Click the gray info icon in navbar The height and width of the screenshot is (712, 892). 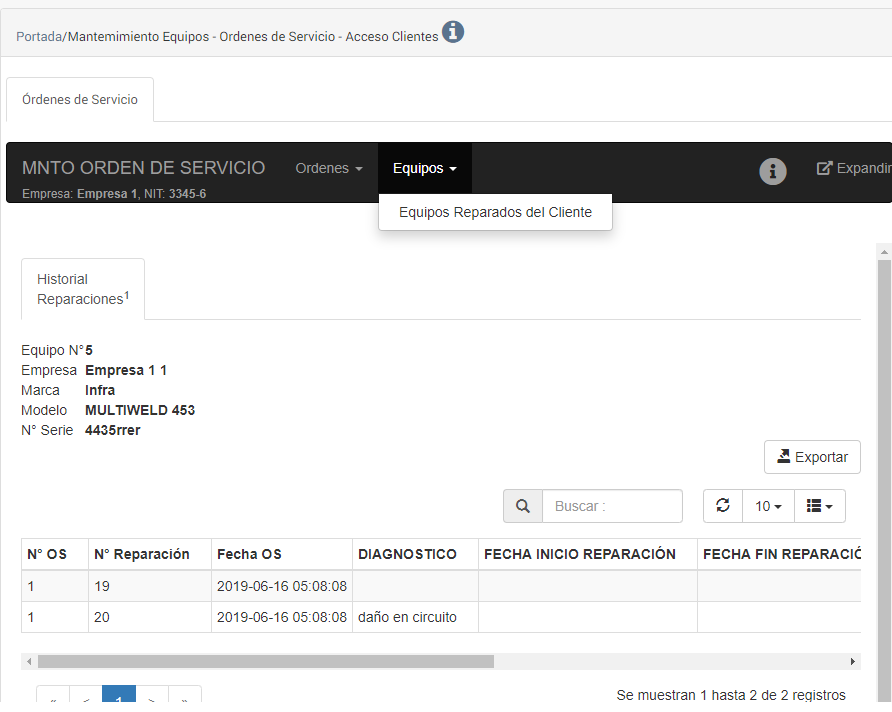772,171
